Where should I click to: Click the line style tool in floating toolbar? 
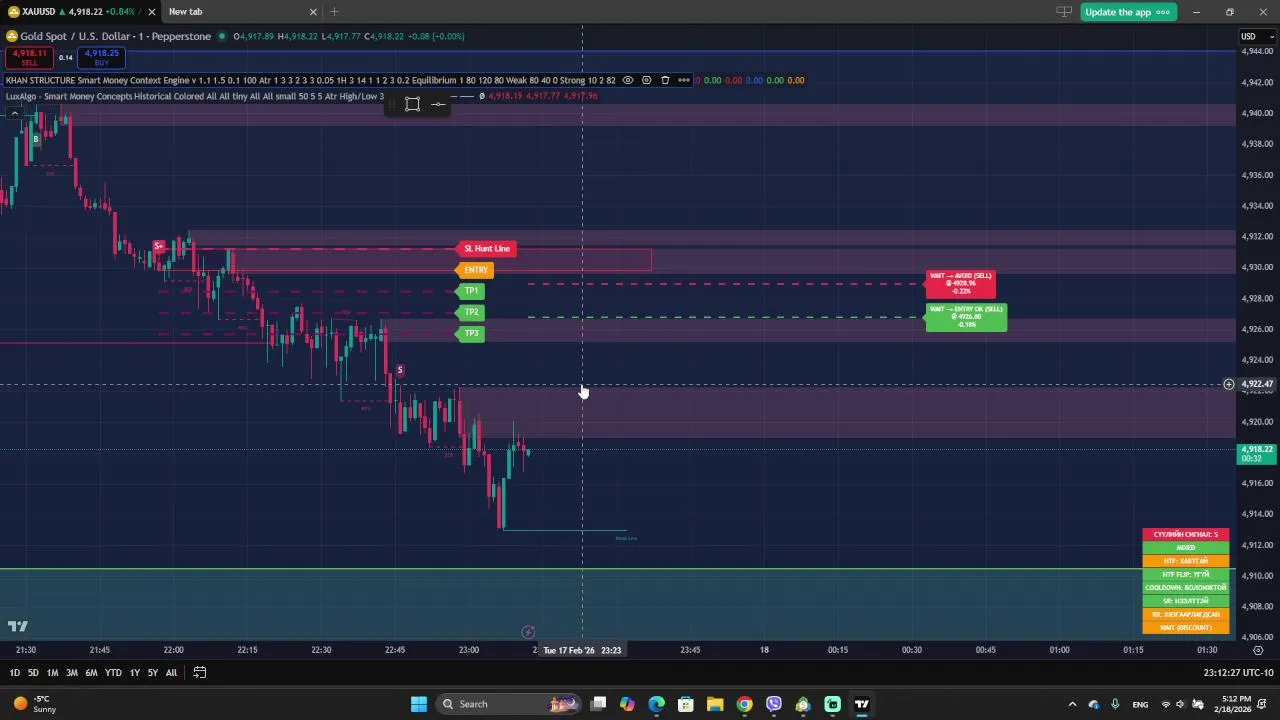click(438, 104)
